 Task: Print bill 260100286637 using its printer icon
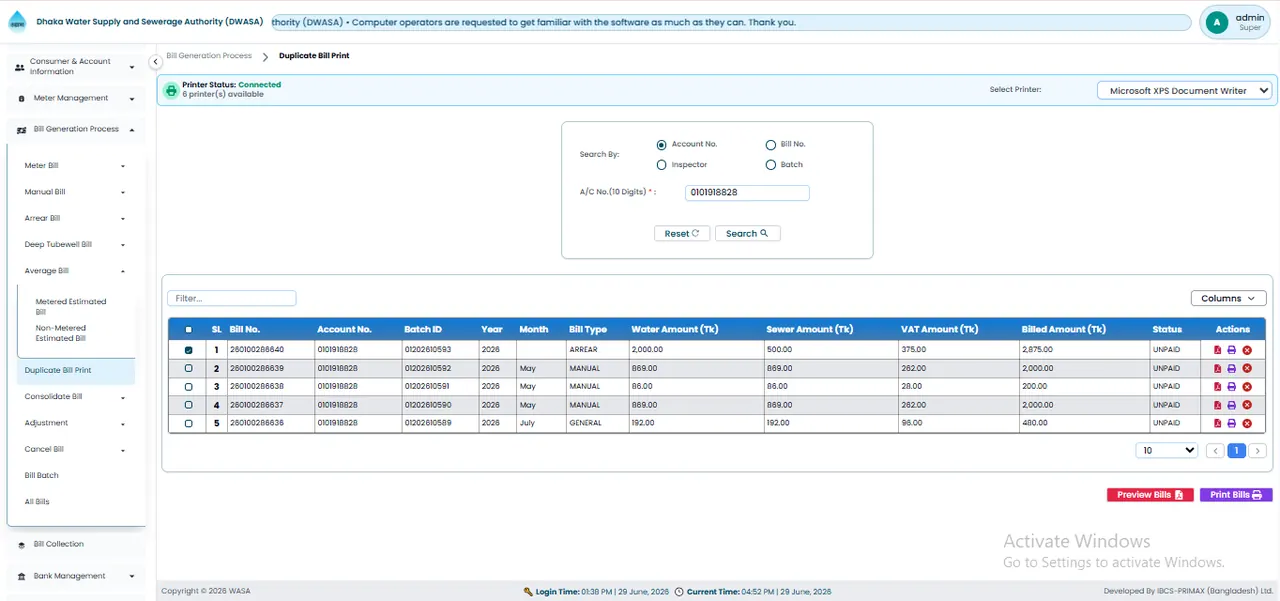(x=1232, y=405)
